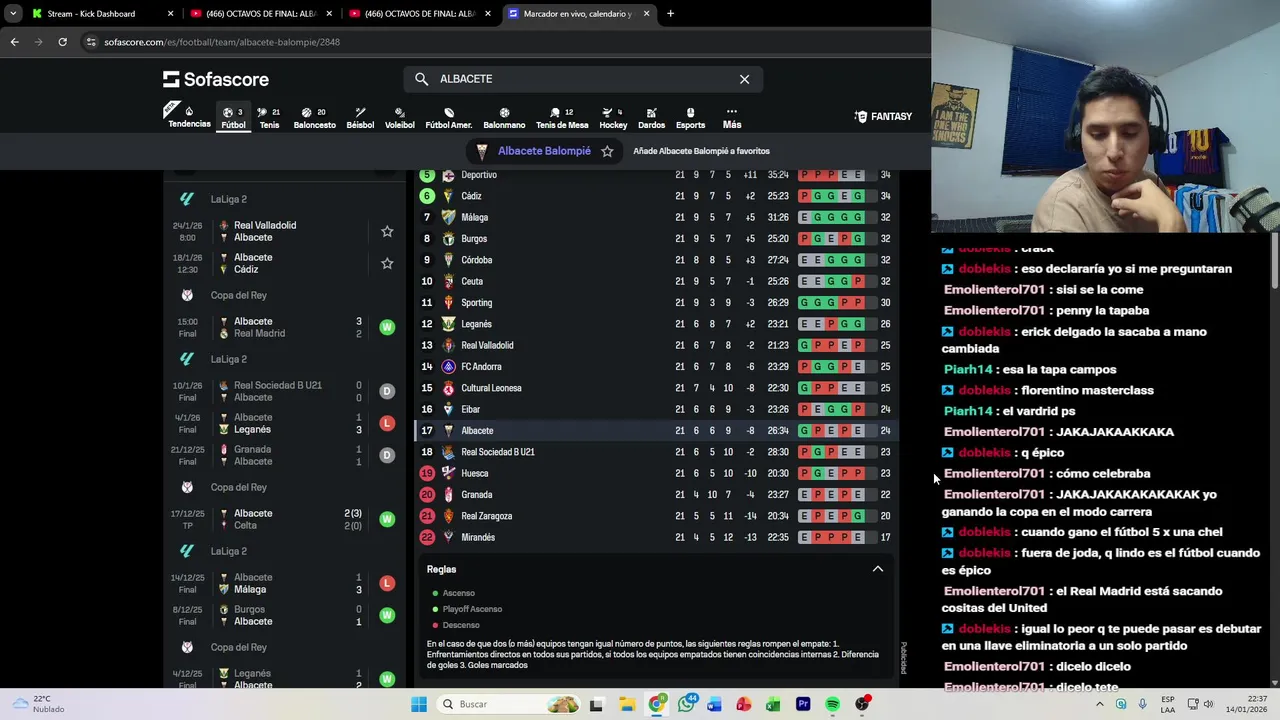The image size is (1280, 720).
Task: Open FC Andorra standings row
Action: [x=656, y=366]
